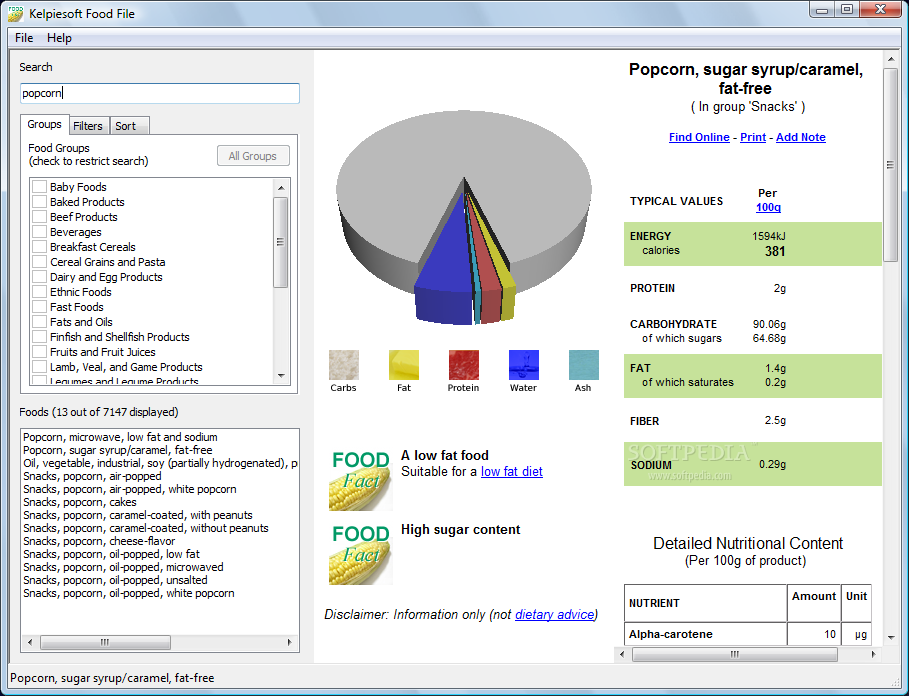This screenshot has height=696, width=909.
Task: Click the 100g serving link
Action: click(768, 207)
